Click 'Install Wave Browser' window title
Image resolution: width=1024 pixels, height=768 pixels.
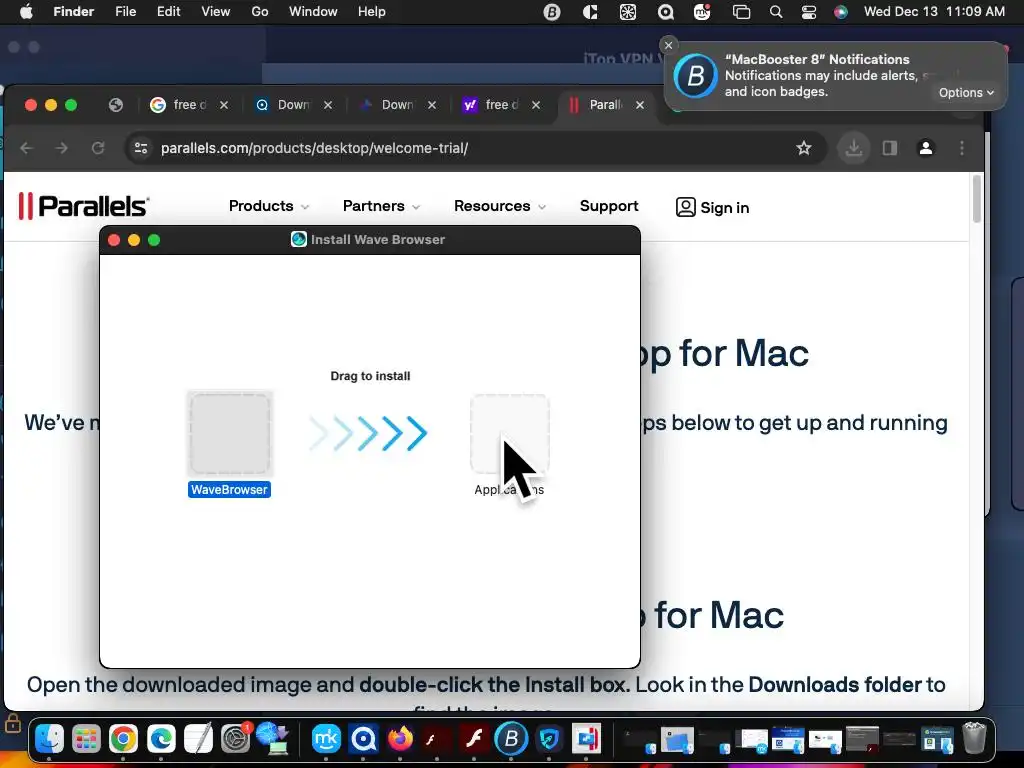click(377, 240)
